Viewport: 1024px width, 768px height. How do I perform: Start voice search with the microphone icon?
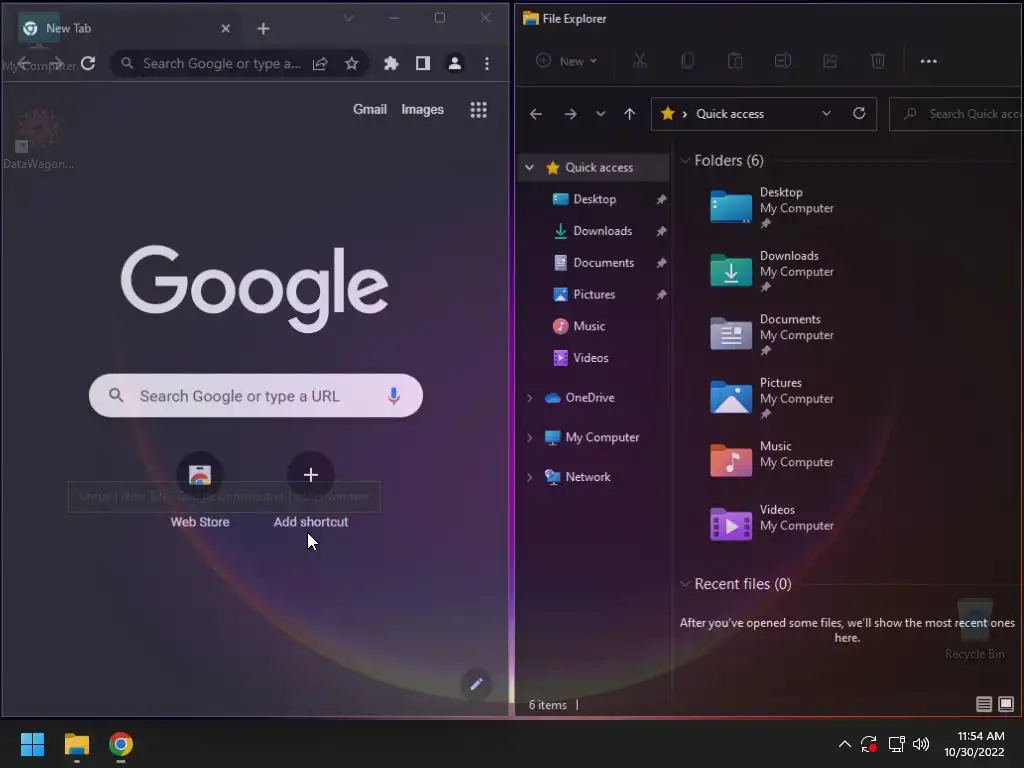pos(393,396)
